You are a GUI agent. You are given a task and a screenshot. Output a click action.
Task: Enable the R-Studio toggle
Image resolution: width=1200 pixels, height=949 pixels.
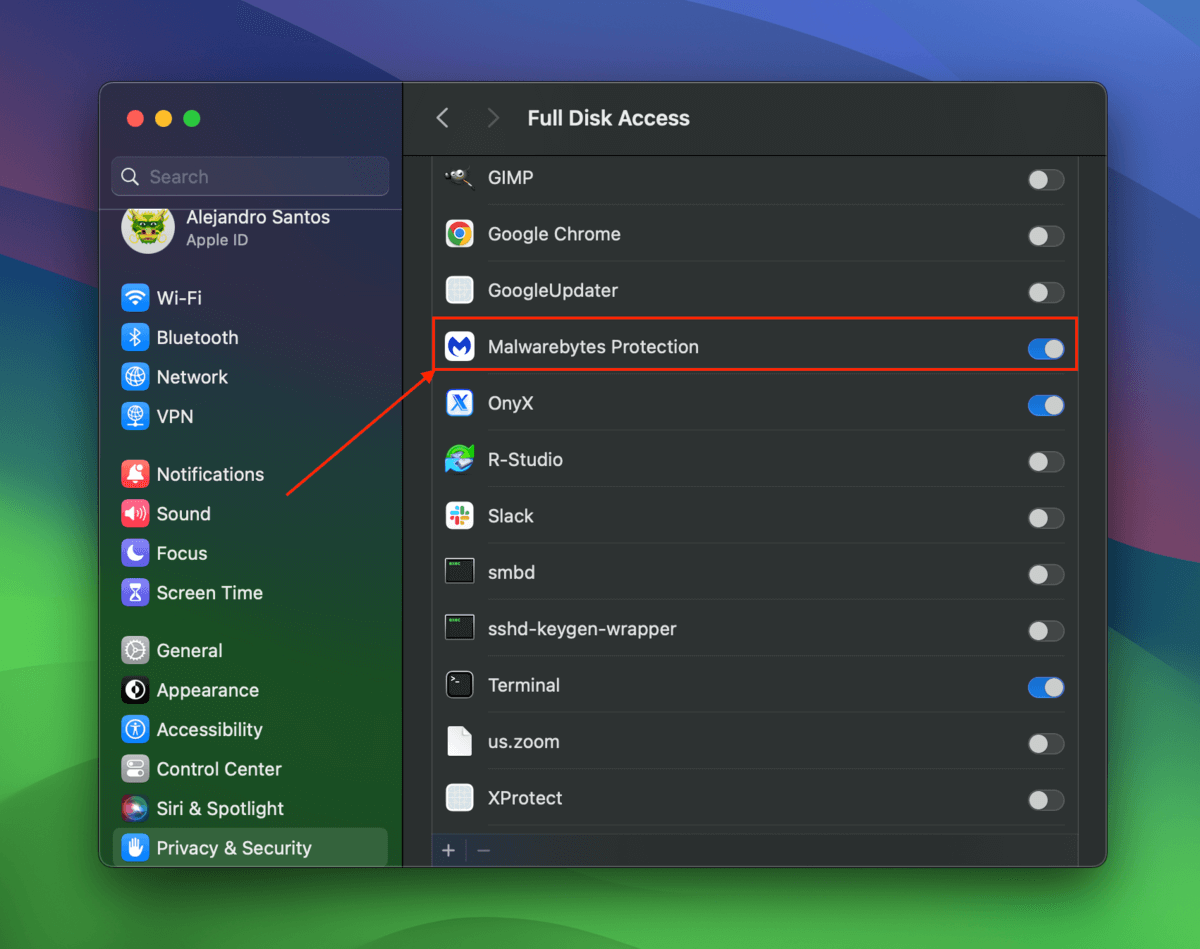(1046, 461)
